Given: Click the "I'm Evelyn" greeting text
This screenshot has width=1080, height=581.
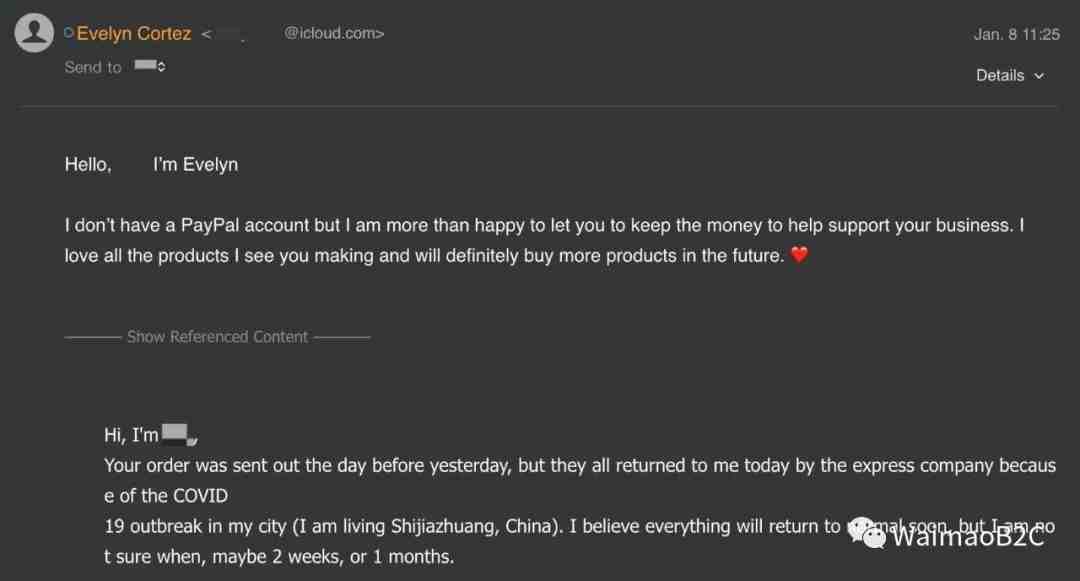Looking at the screenshot, I should 196,165.
